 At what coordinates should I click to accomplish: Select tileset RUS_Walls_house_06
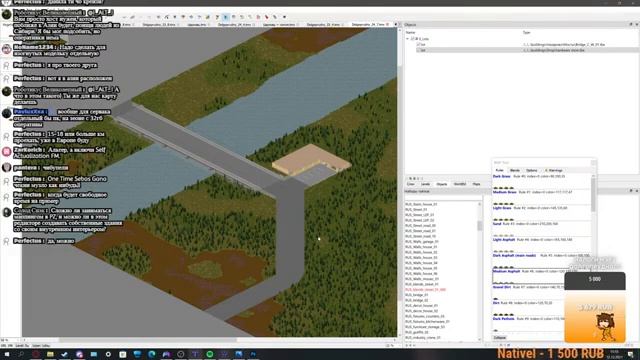[421, 273]
